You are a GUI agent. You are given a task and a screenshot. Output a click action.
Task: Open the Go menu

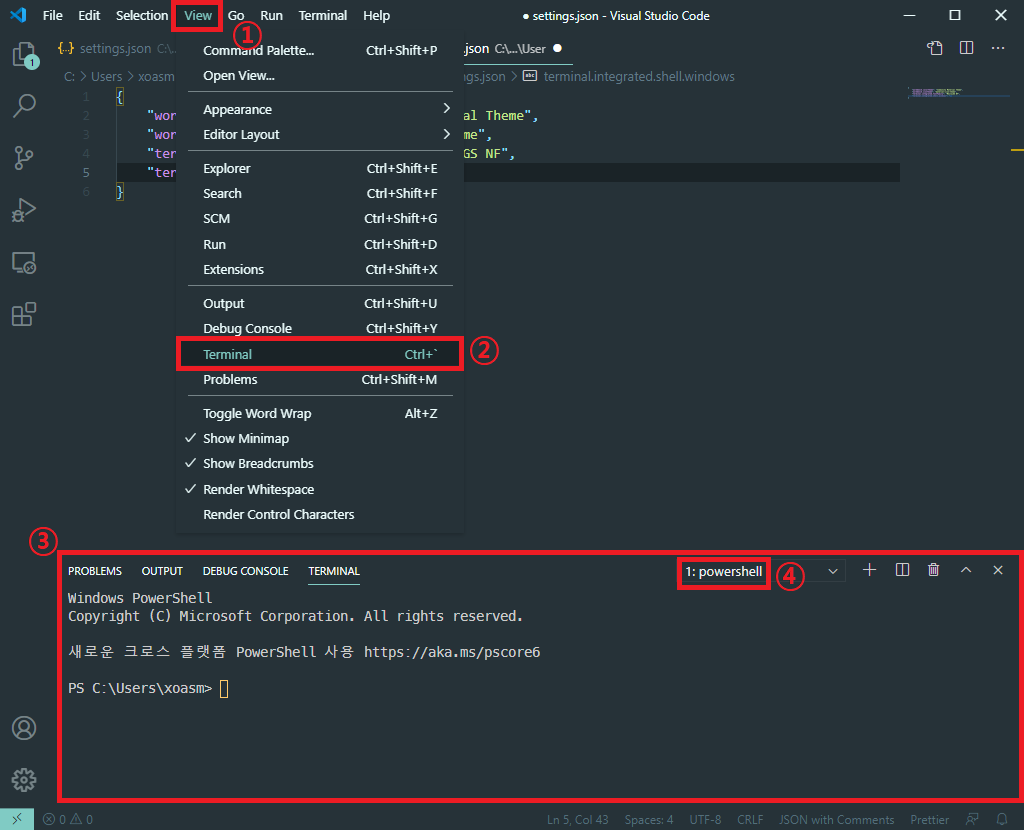236,15
